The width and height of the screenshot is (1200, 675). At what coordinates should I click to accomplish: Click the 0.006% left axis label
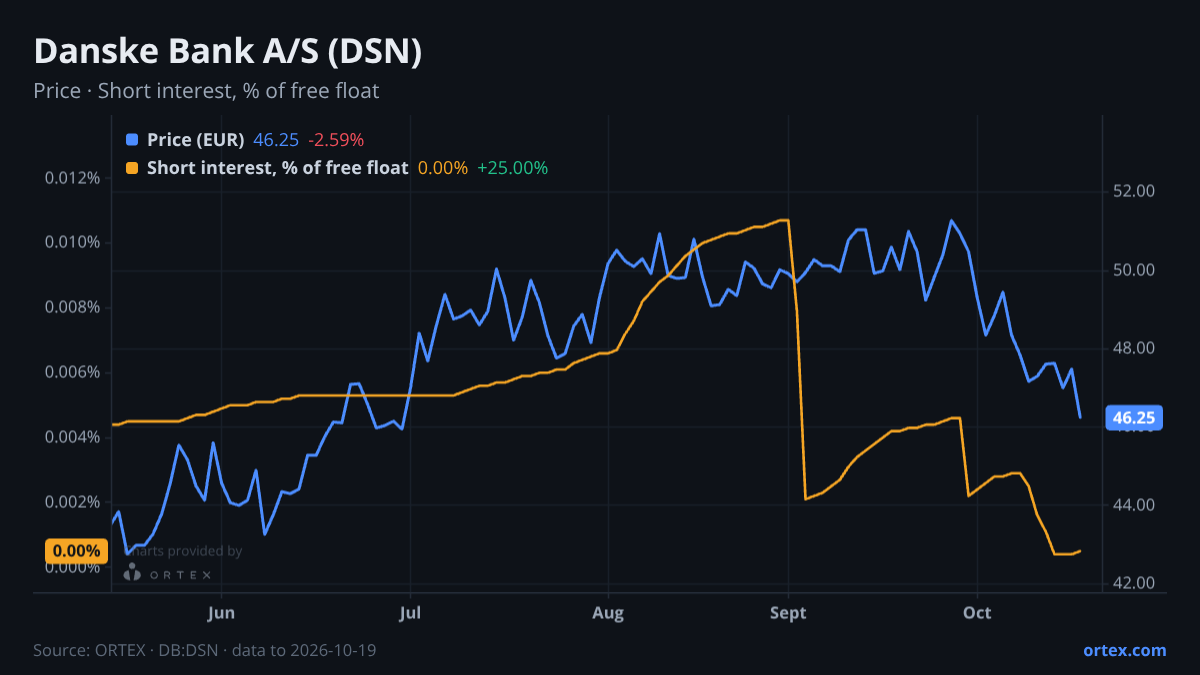click(x=72, y=373)
